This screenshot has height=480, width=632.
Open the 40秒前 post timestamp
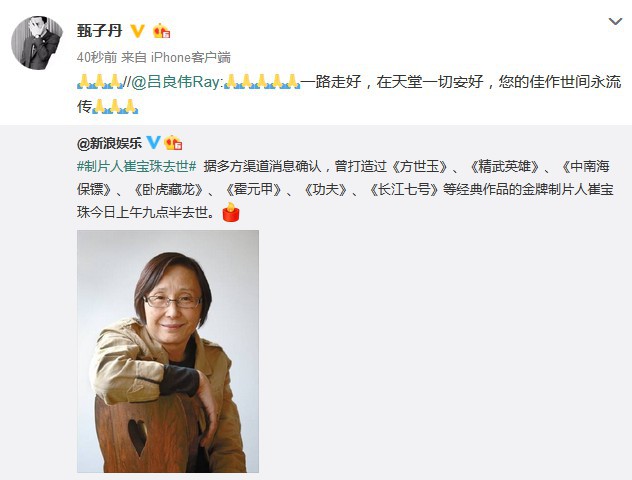coord(97,58)
